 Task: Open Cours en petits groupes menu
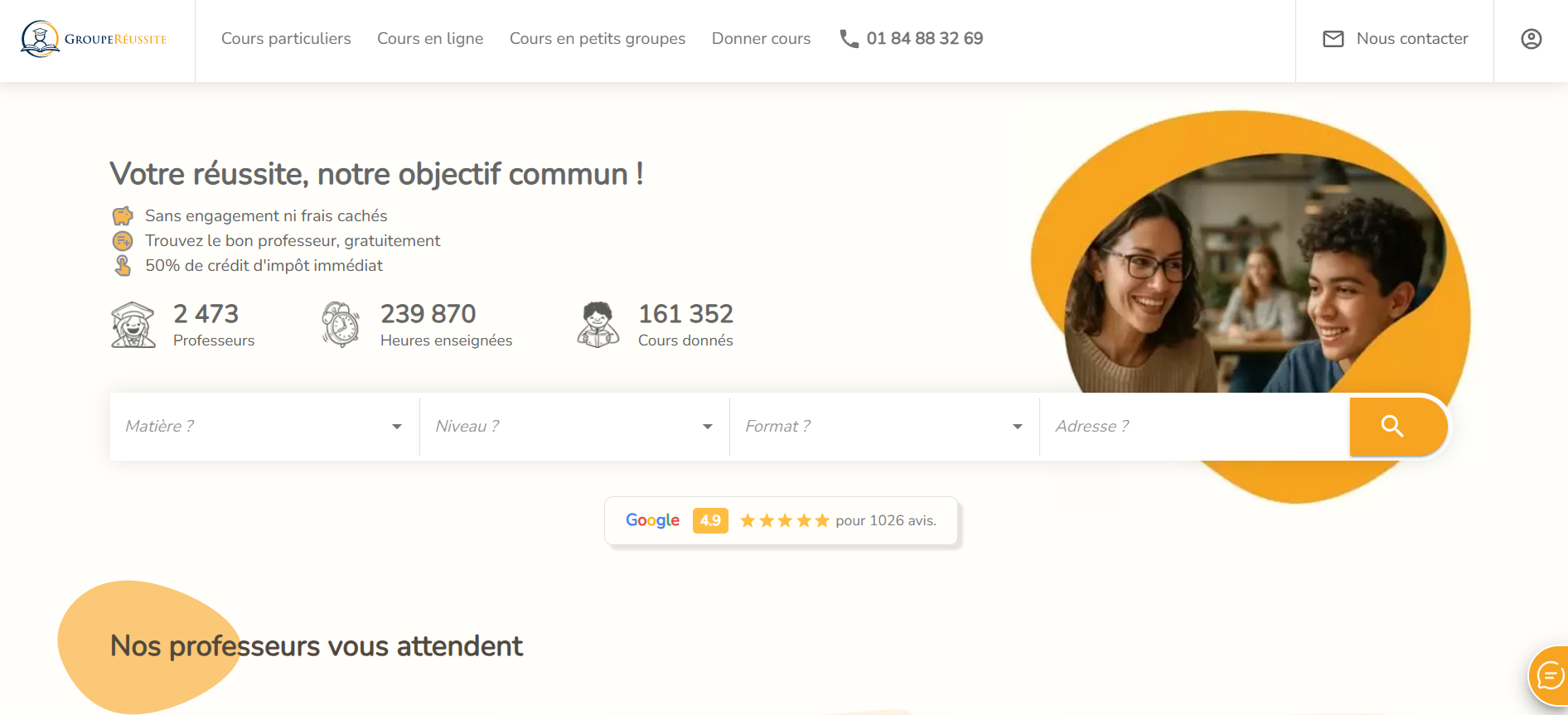point(598,39)
